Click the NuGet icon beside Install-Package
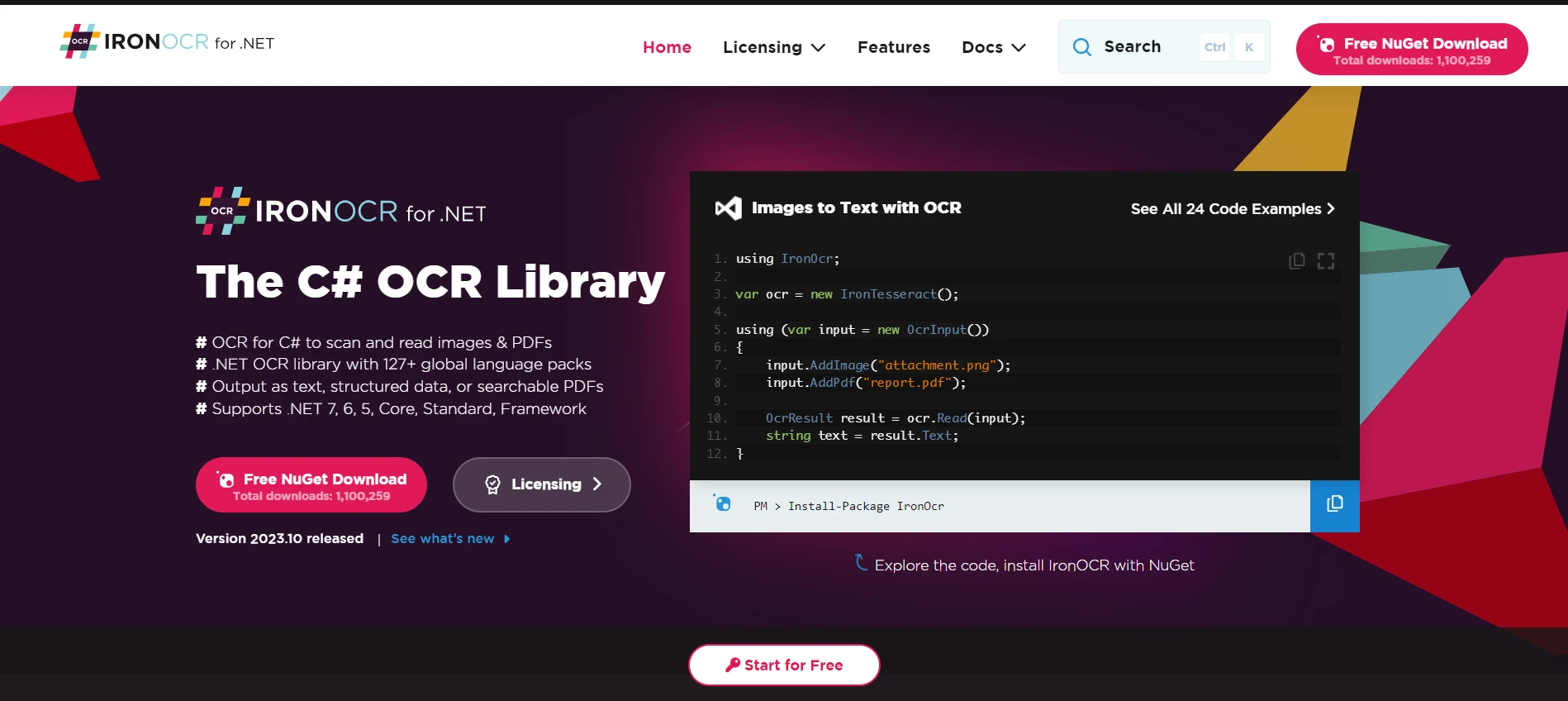The height and width of the screenshot is (701, 1568). (723, 503)
